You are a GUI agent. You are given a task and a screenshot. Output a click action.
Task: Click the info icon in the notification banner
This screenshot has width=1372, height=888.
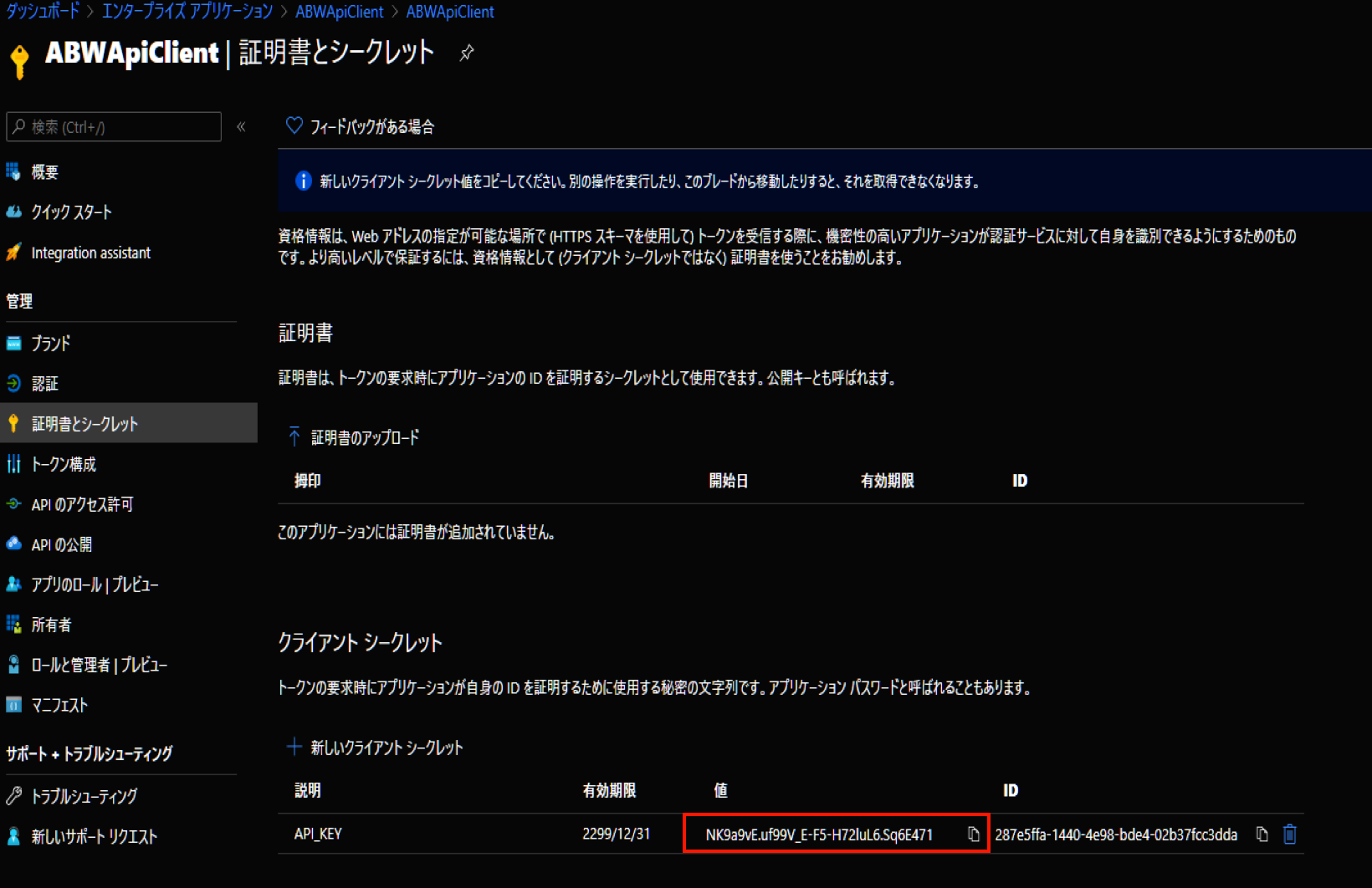[304, 181]
